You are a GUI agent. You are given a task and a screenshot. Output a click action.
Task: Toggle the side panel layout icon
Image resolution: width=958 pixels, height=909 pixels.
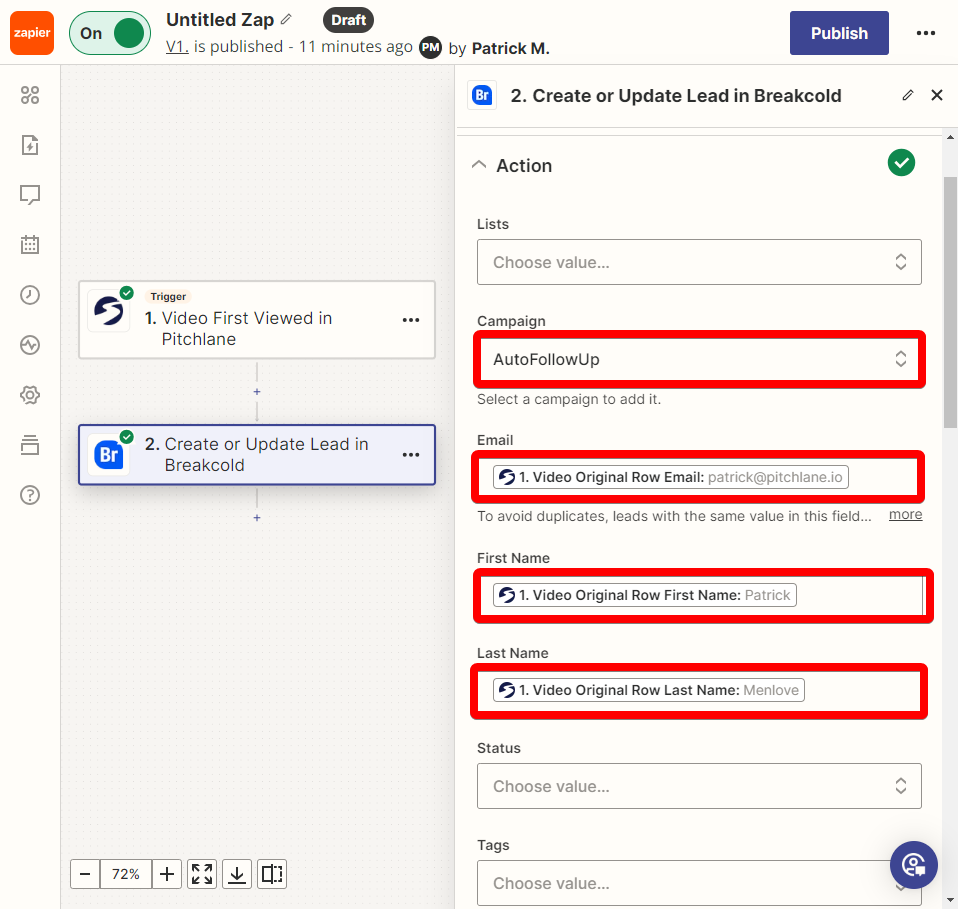[272, 874]
